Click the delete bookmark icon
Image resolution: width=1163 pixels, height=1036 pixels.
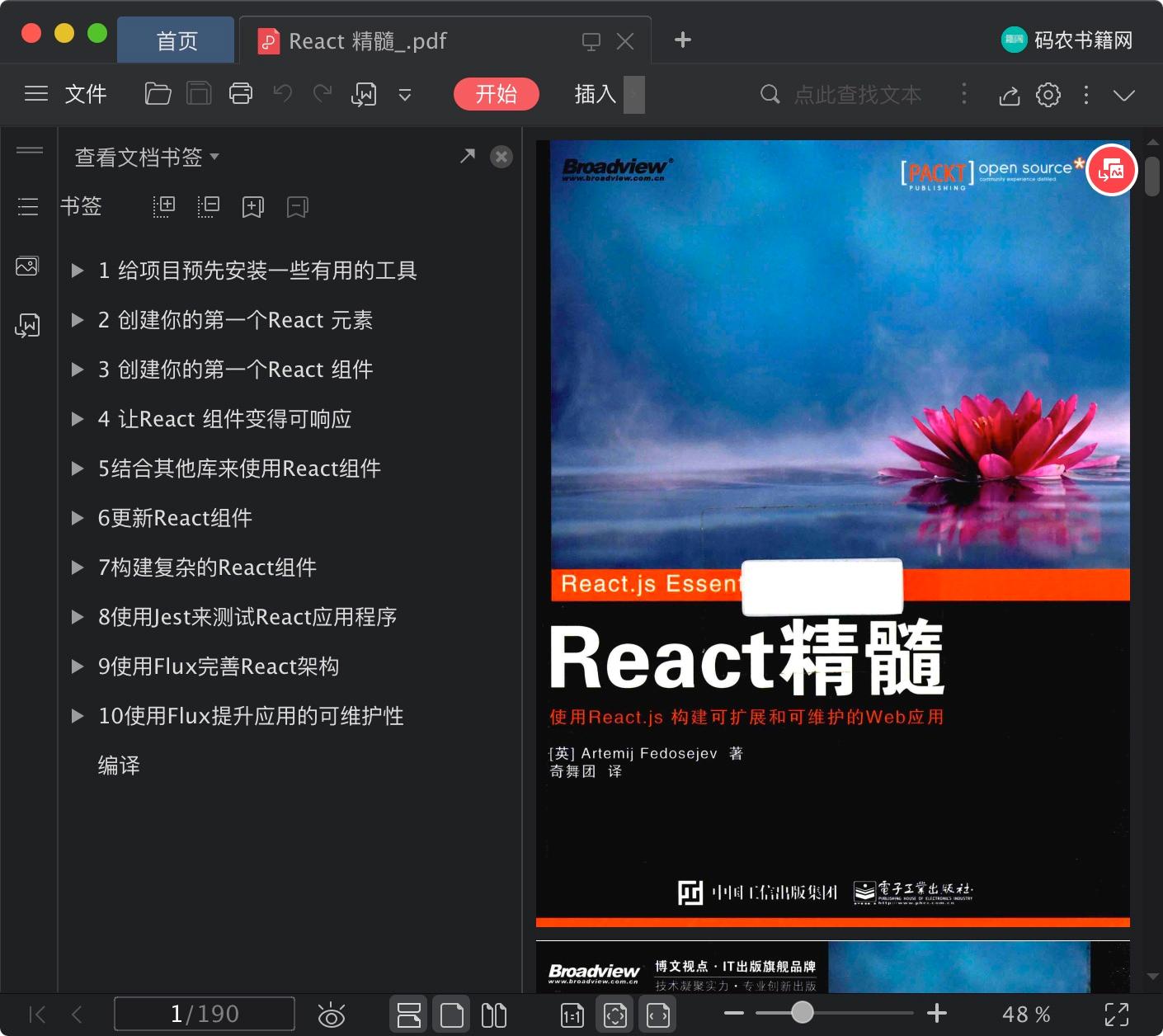pos(298,207)
